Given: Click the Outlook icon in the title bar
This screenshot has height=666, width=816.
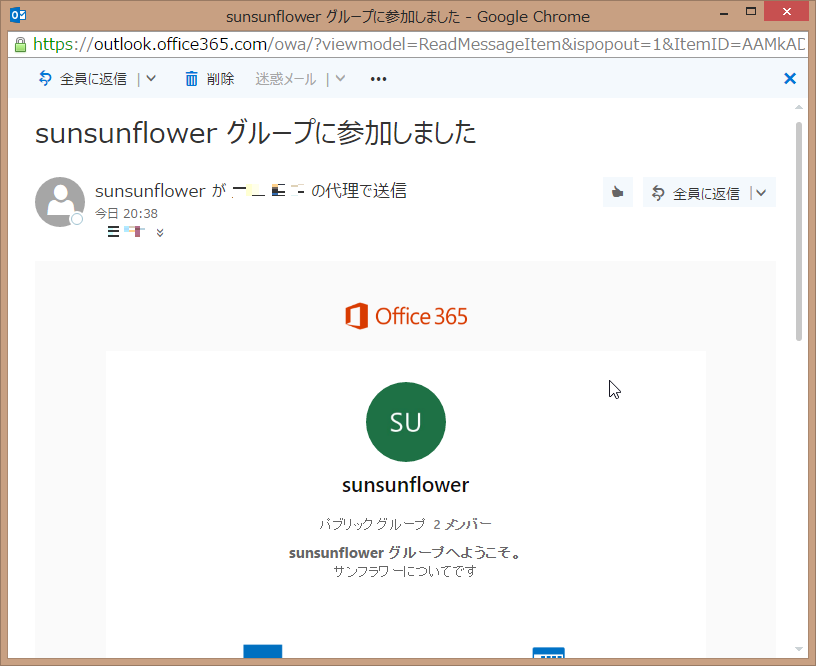Looking at the screenshot, I should click(17, 16).
